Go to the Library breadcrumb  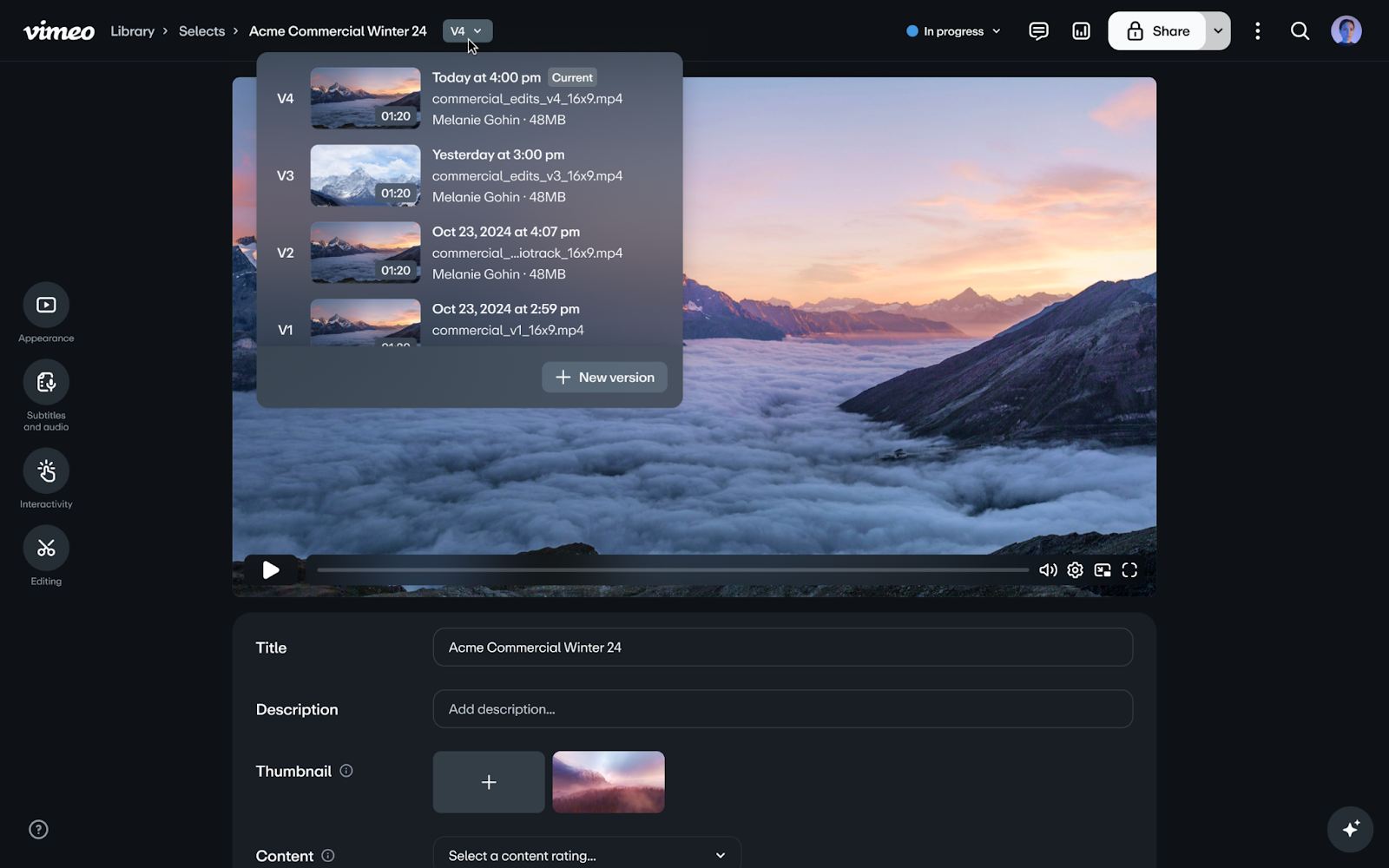[132, 30]
